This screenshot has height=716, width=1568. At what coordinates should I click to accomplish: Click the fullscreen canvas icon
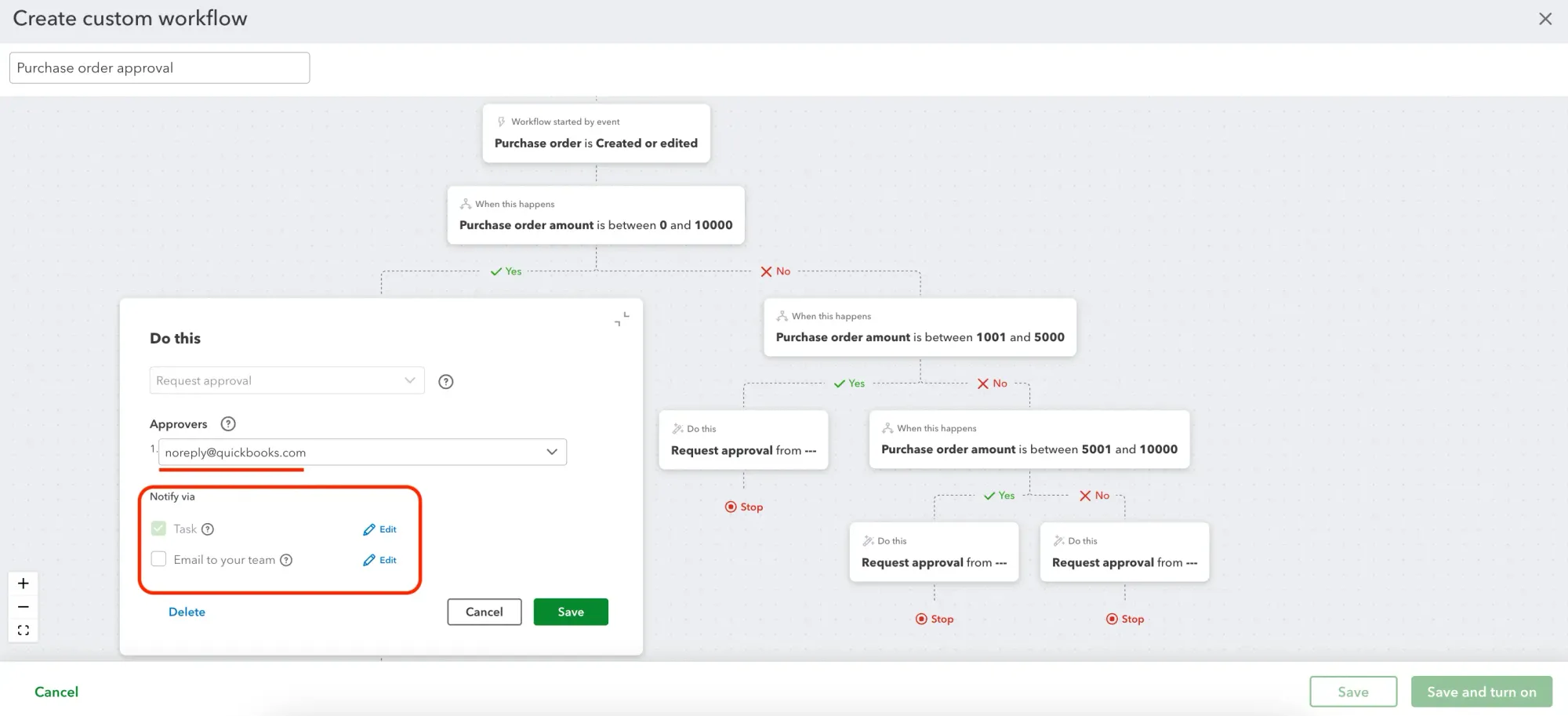[23, 629]
